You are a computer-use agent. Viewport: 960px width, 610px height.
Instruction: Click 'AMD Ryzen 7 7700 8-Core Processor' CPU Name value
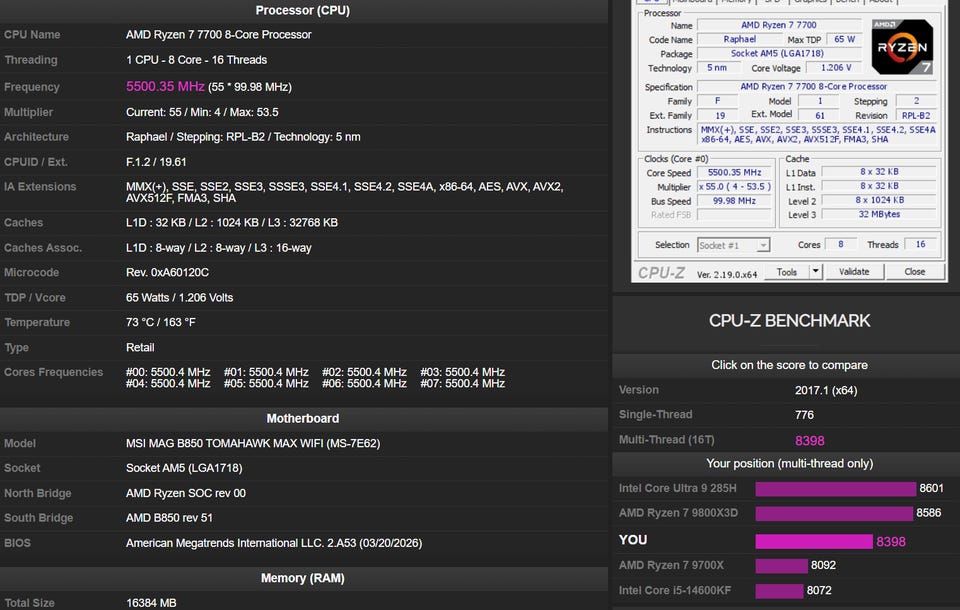pyautogui.click(x=219, y=35)
